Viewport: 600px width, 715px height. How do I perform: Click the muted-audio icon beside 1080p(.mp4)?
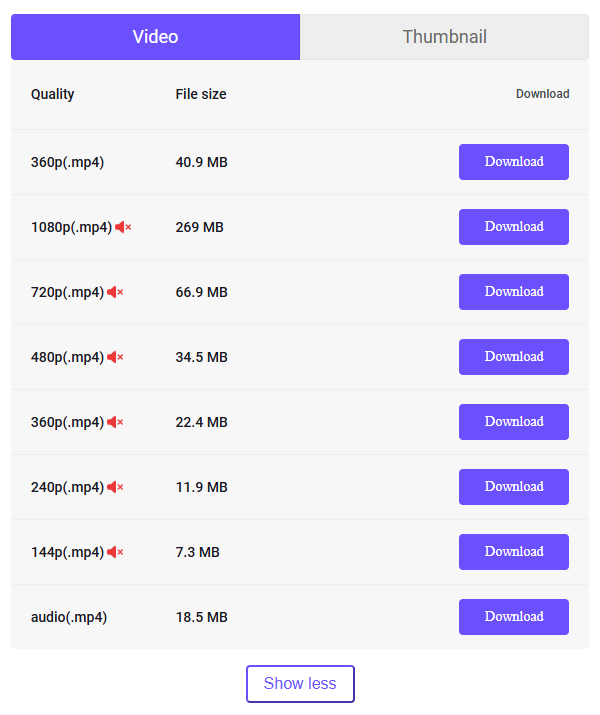coord(123,227)
